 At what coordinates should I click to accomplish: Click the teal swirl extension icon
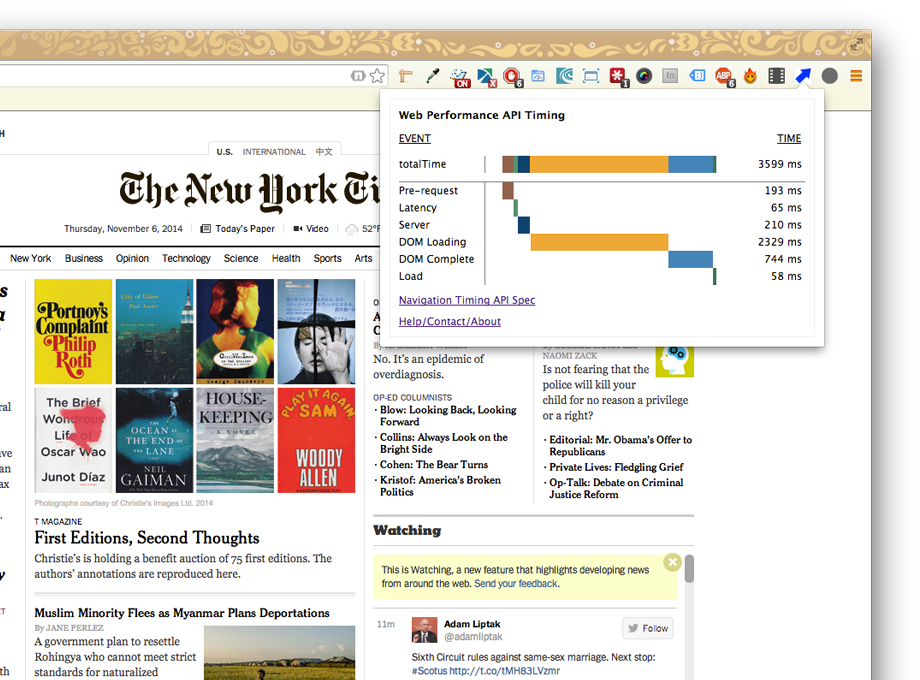[564, 76]
